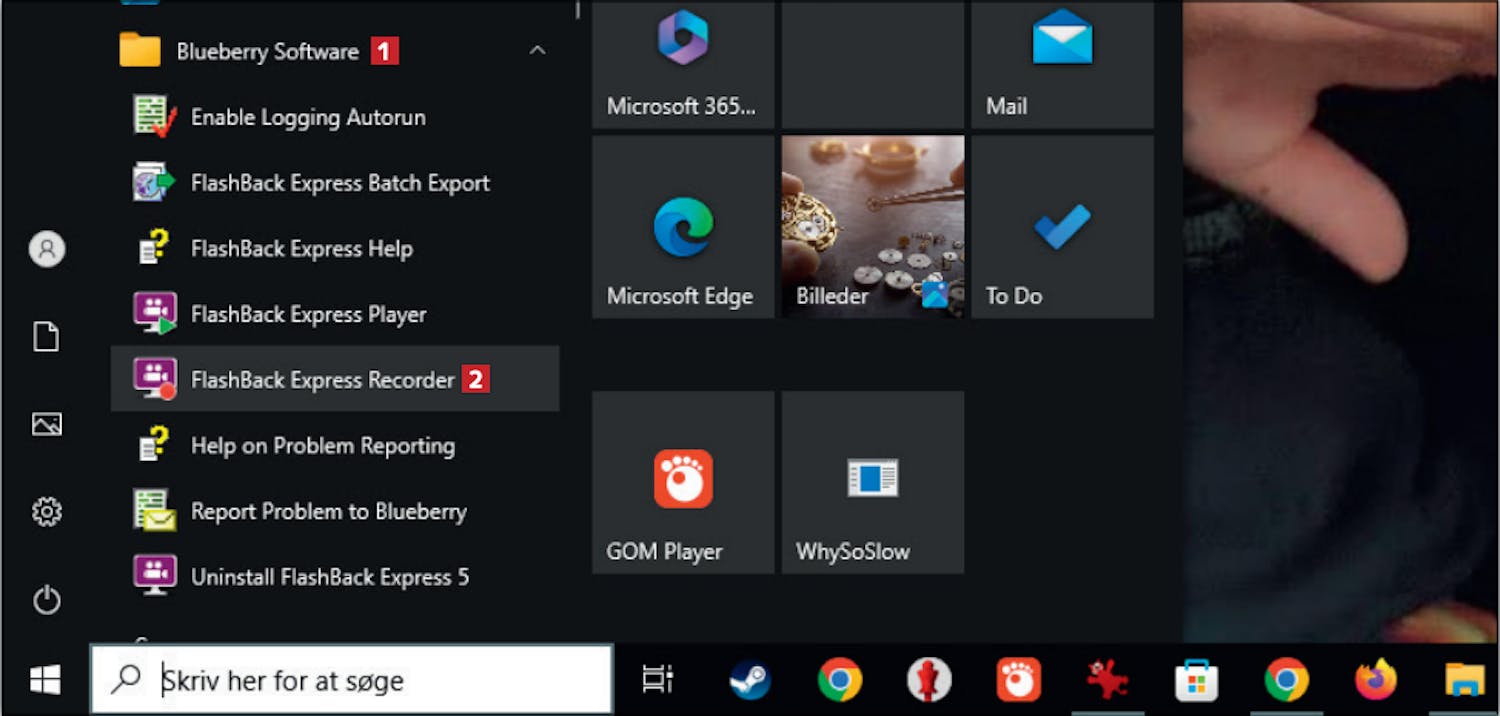The image size is (1500, 716).
Task: Launch FlashBack Express Recorder
Action: (322, 380)
